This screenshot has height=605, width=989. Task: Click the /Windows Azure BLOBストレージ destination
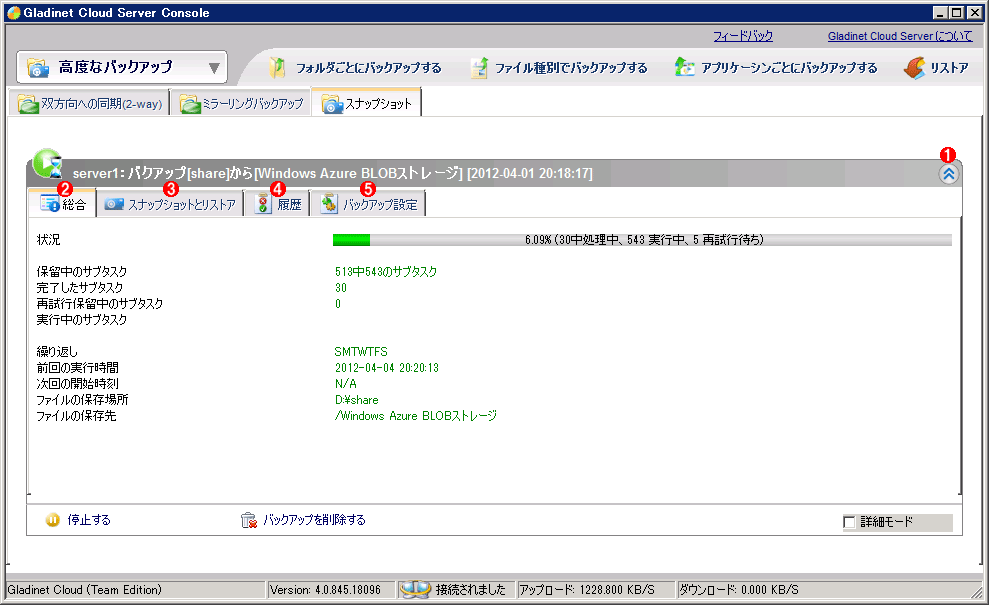point(416,416)
